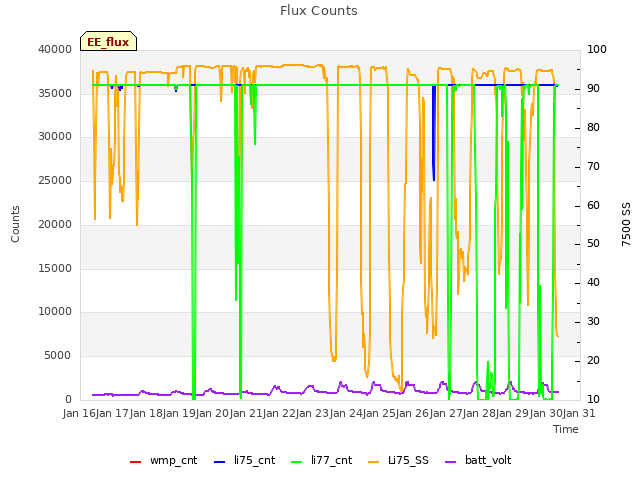Click the blue li75_cnt legend swatch

click(x=220, y=462)
